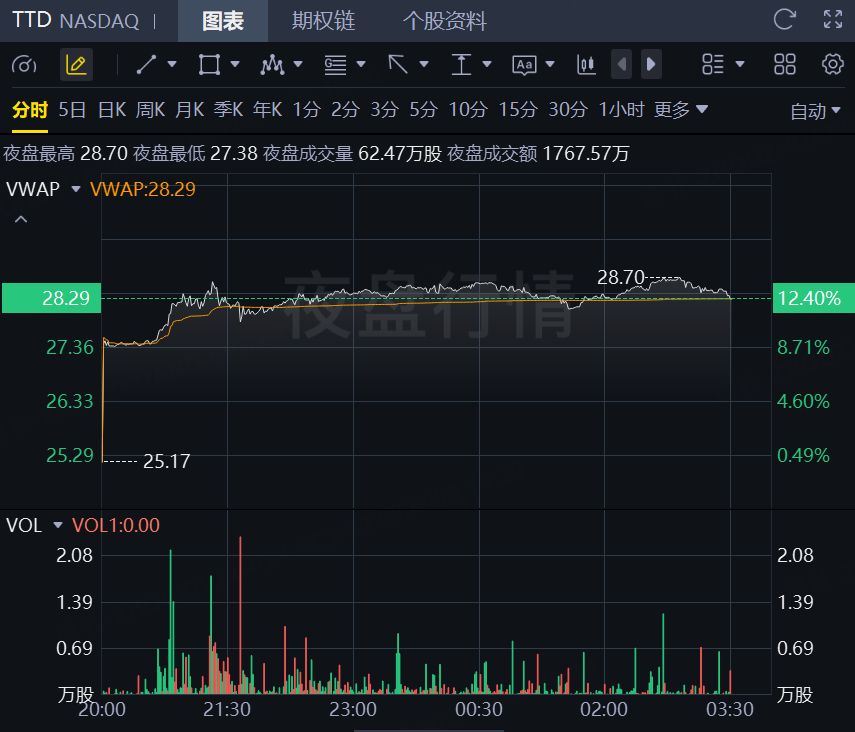Screen dimensions: 855x732
Task: Click the 21:30 time axis label
Action: coord(227,710)
